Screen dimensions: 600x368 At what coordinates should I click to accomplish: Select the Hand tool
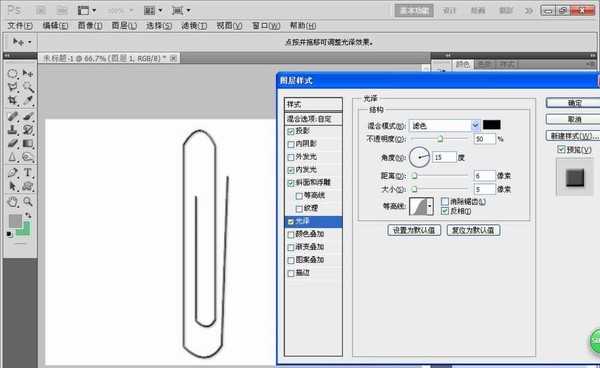(13, 202)
